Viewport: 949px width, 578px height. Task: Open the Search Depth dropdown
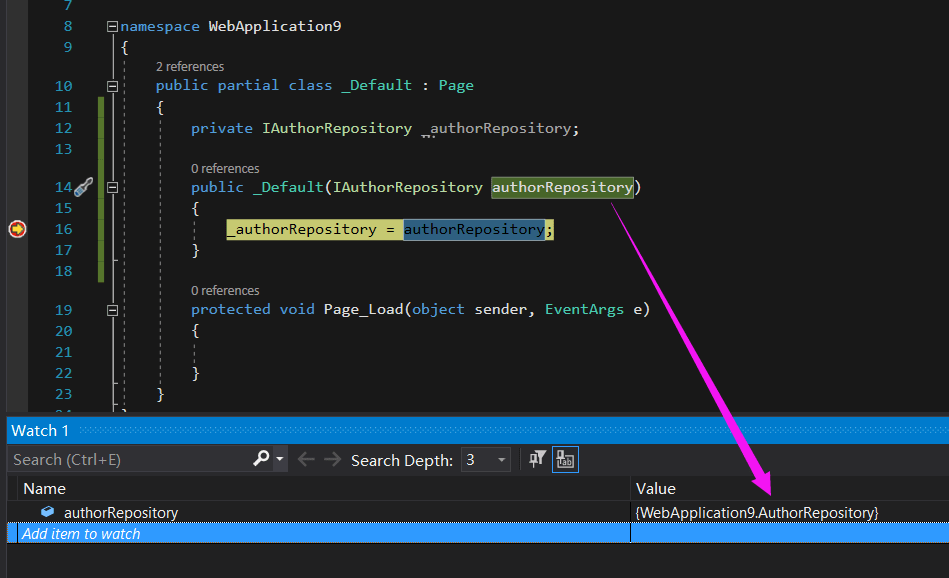coord(485,460)
